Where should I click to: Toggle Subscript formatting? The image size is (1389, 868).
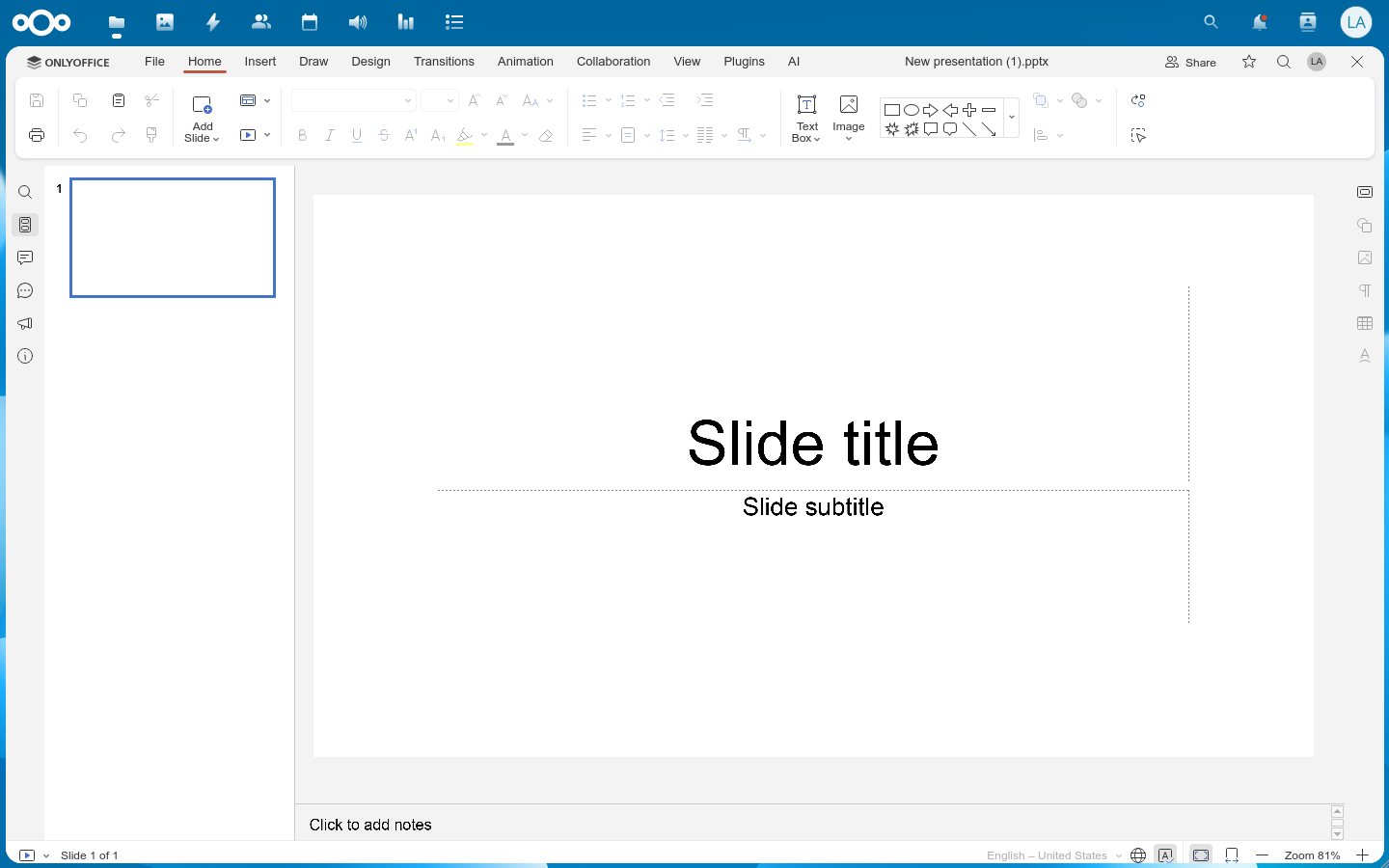pyautogui.click(x=438, y=135)
